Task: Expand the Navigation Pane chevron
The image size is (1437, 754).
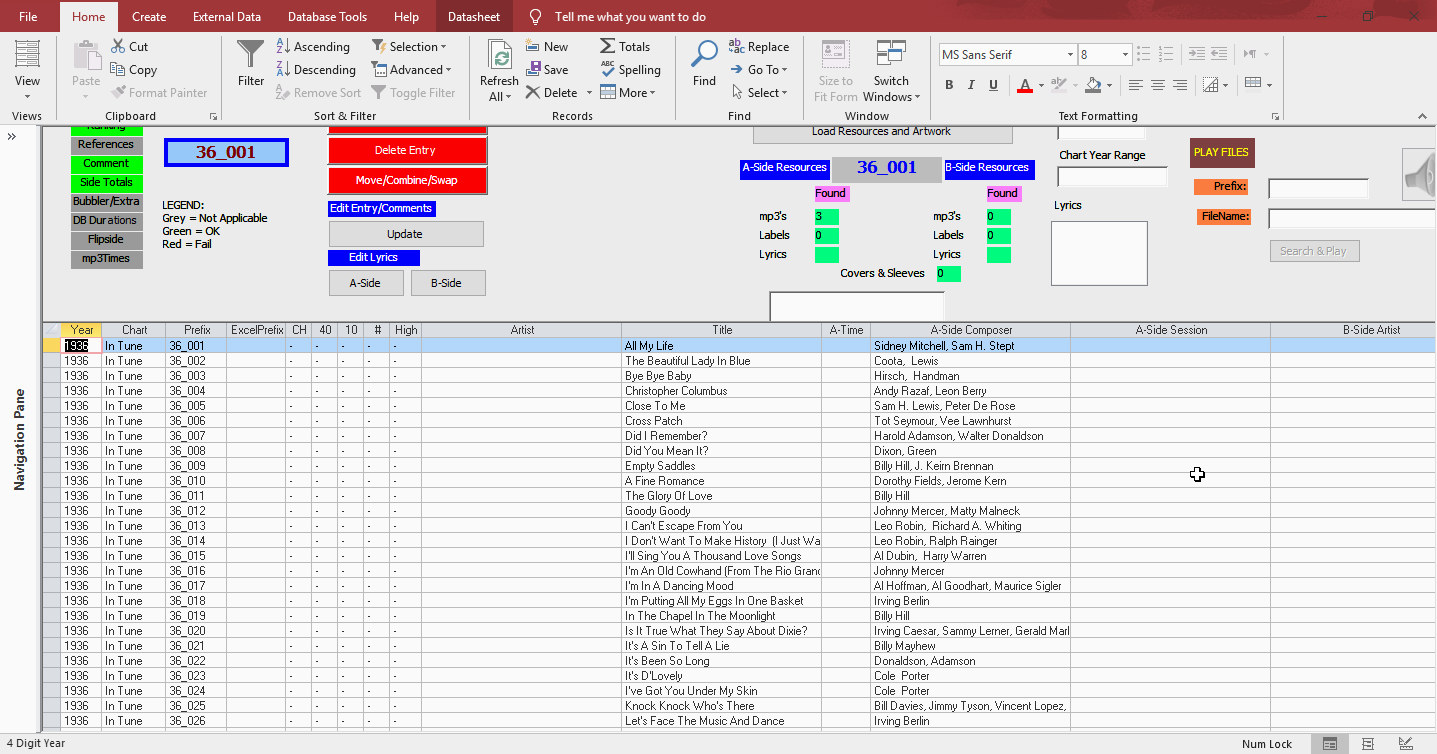Action: (12, 137)
